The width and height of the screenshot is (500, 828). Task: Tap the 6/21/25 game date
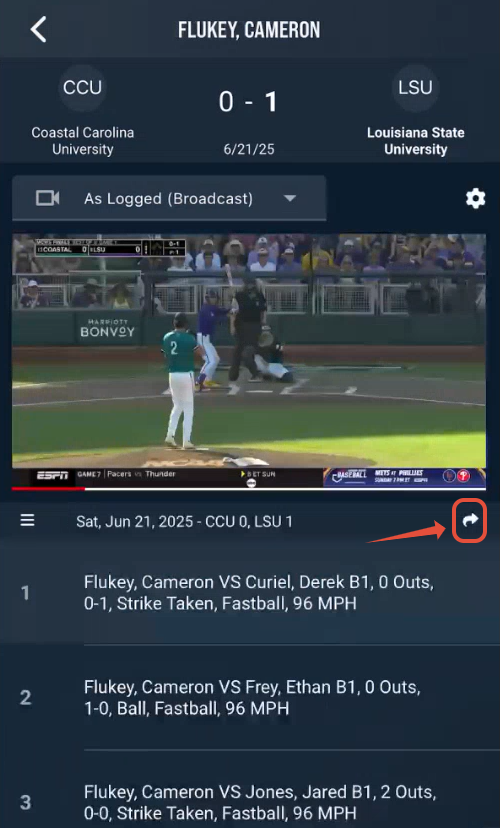249,149
